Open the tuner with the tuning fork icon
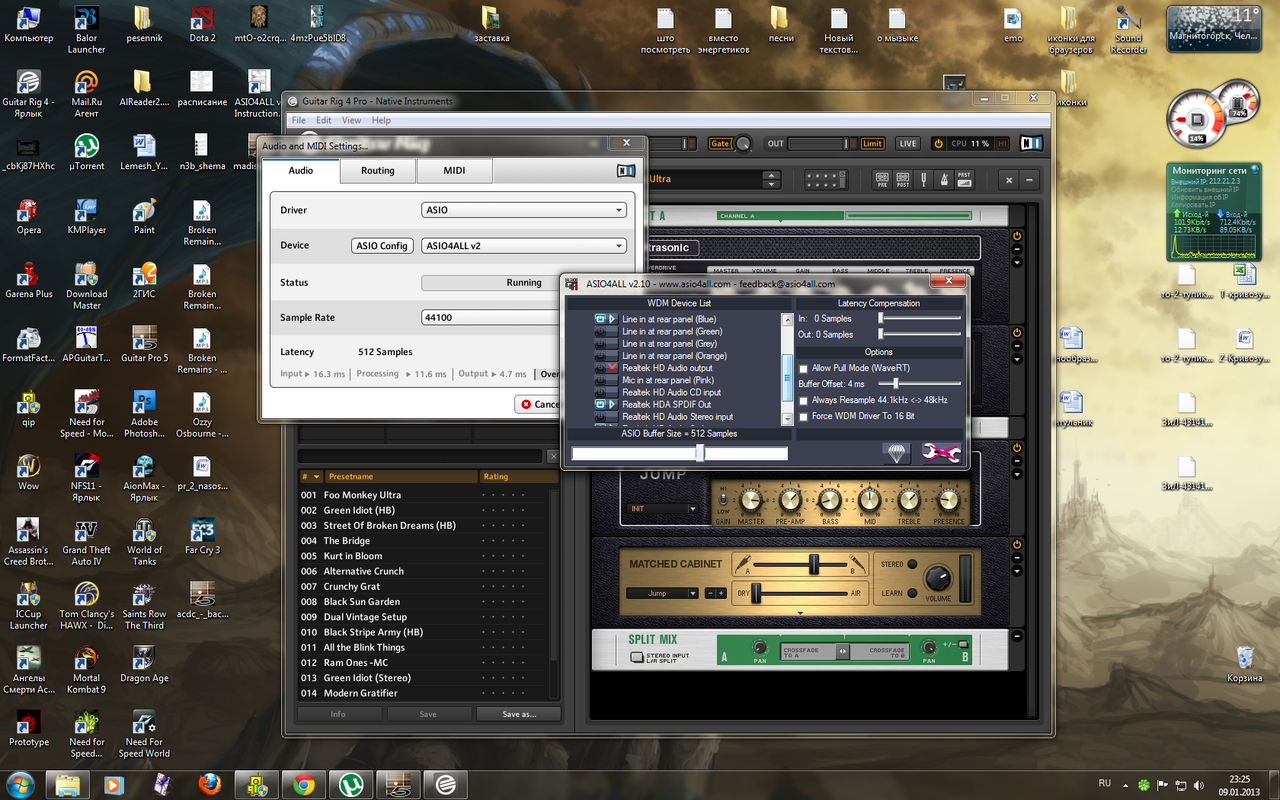The image size is (1280, 800). click(x=923, y=180)
